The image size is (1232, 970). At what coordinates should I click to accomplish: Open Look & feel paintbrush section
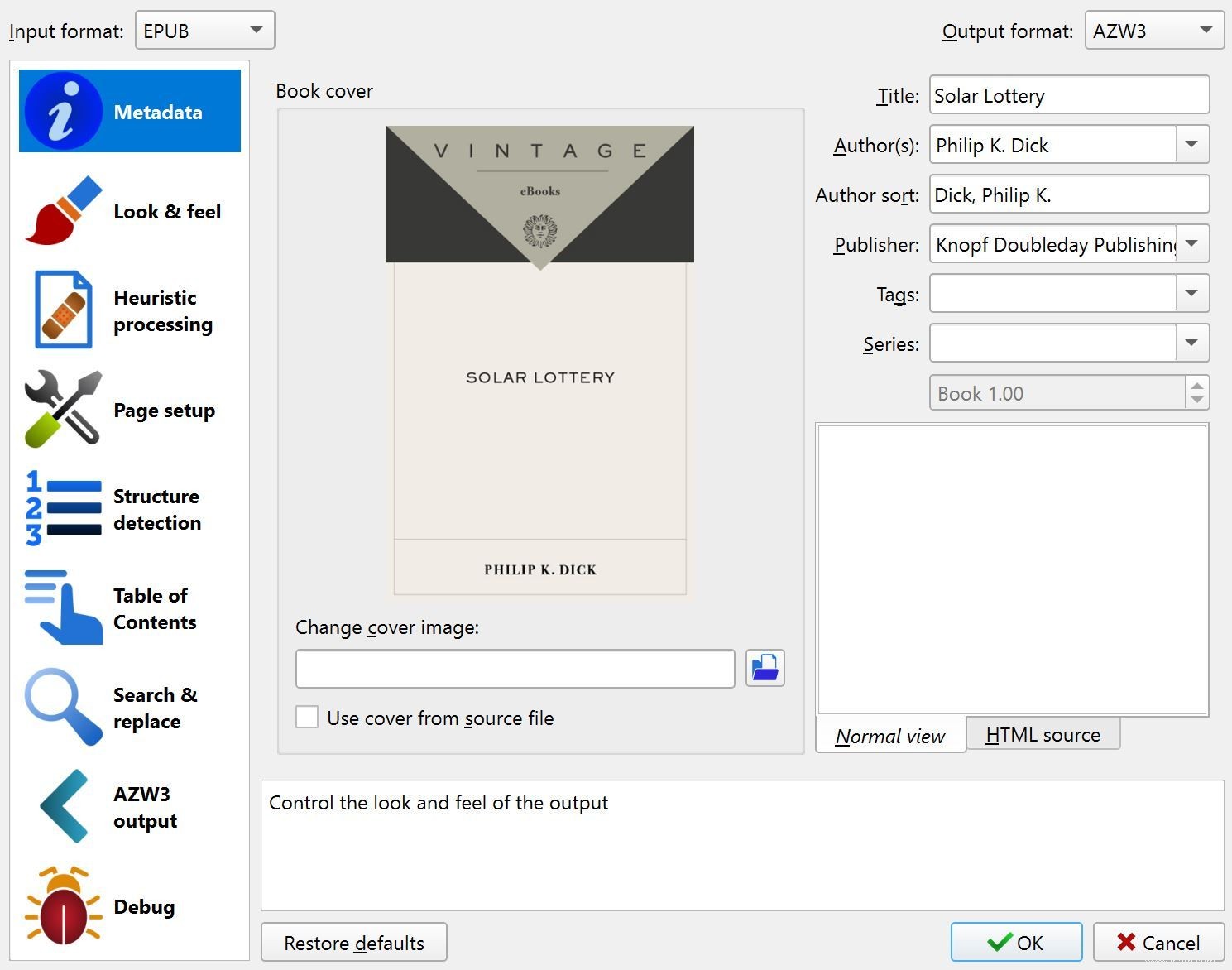pos(130,211)
